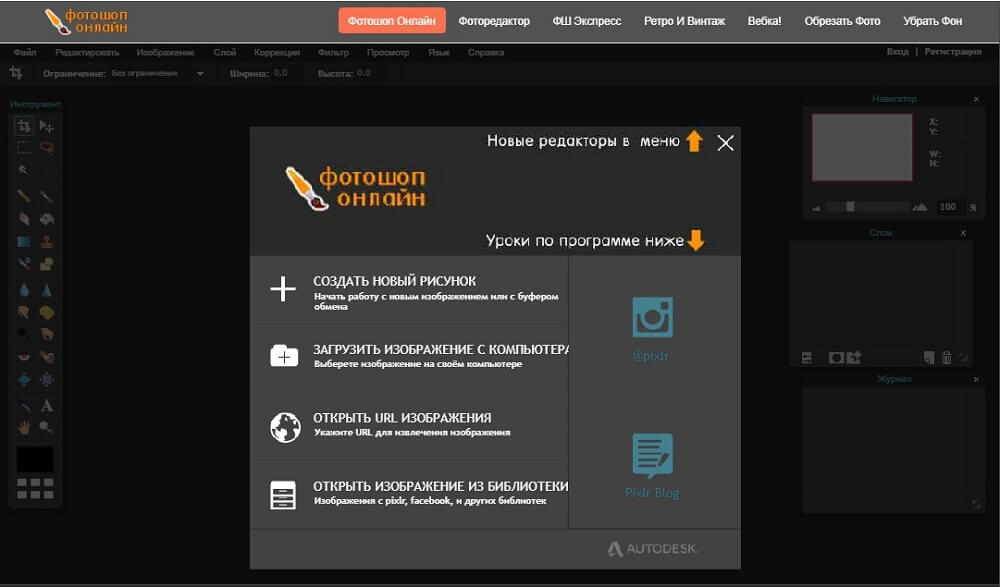Select the Sharpen (cone) tool
Viewport: 1000px width, 587px height.
(x=46, y=290)
